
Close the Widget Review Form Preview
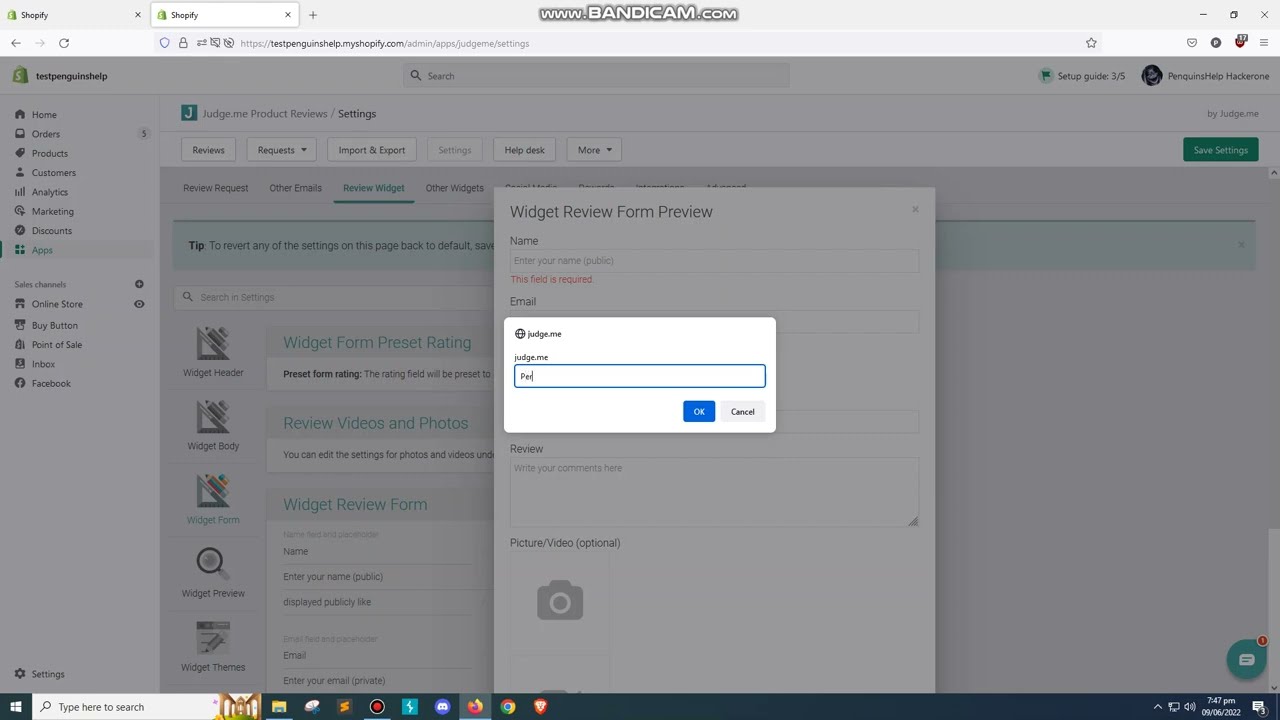point(915,209)
